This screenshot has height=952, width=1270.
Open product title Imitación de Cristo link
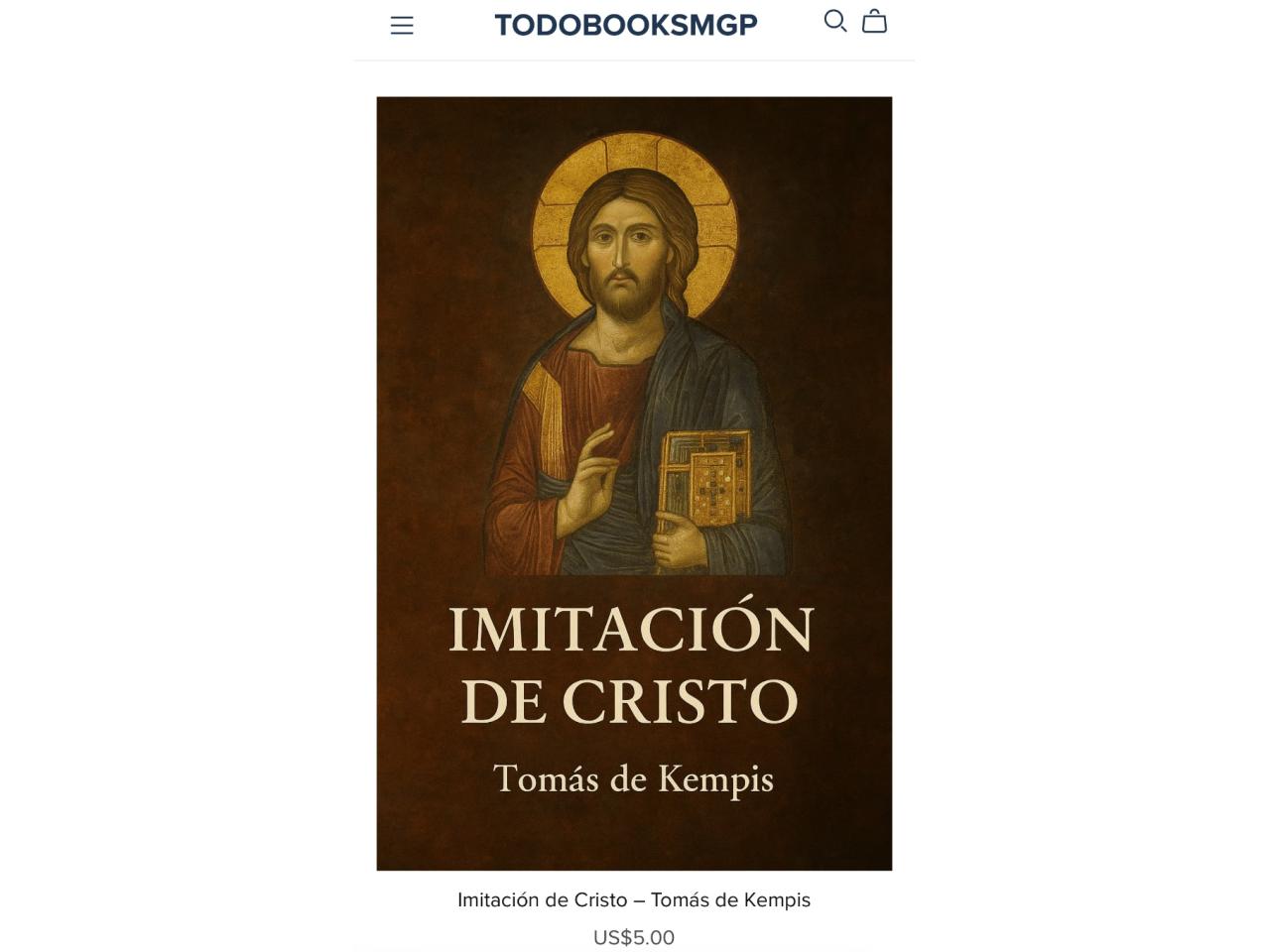click(x=634, y=899)
